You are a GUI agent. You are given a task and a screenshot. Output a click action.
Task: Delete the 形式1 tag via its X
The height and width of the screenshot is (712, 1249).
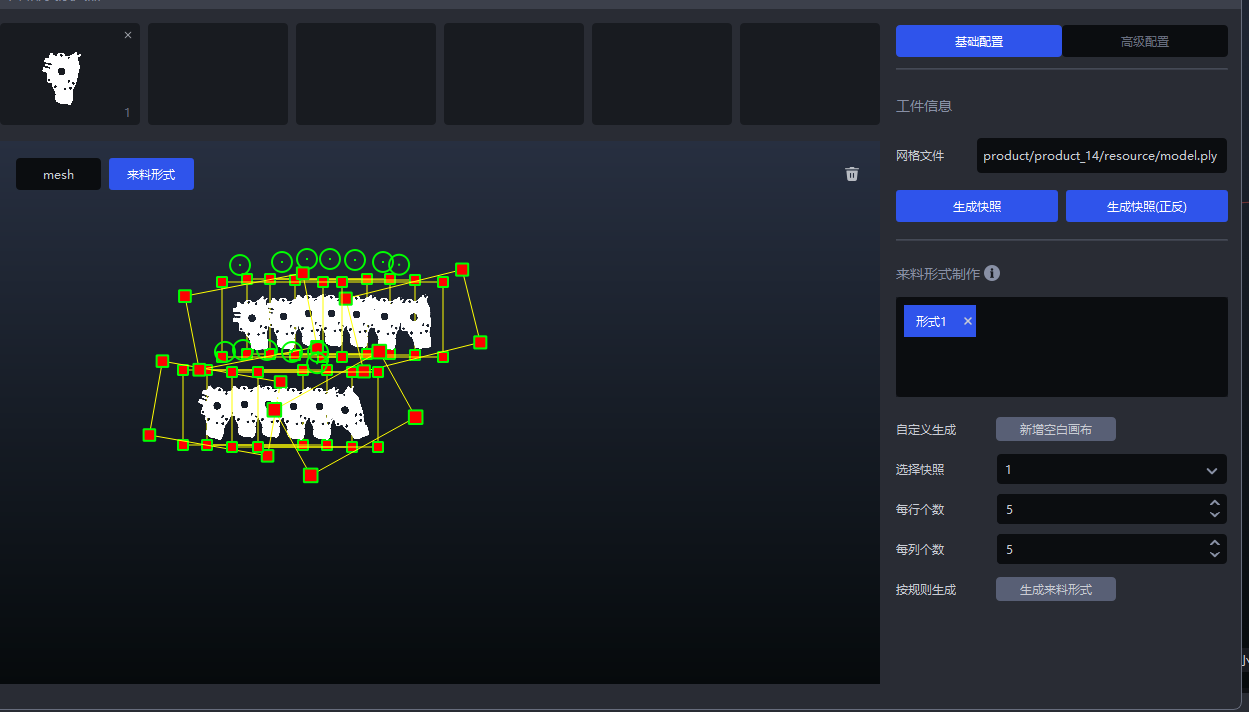967,321
